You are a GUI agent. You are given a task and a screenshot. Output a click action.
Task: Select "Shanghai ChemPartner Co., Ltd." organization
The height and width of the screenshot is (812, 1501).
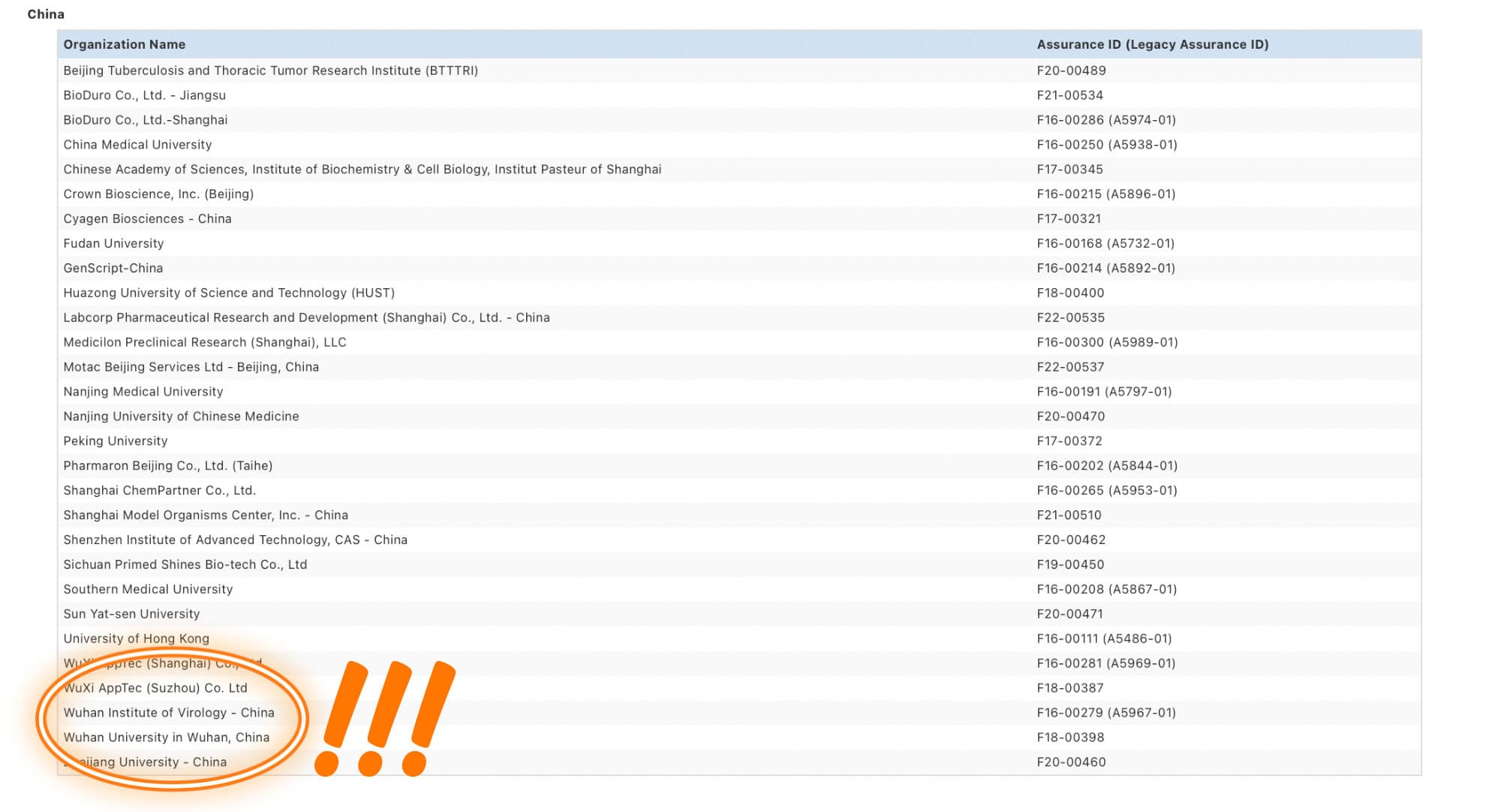click(x=160, y=492)
